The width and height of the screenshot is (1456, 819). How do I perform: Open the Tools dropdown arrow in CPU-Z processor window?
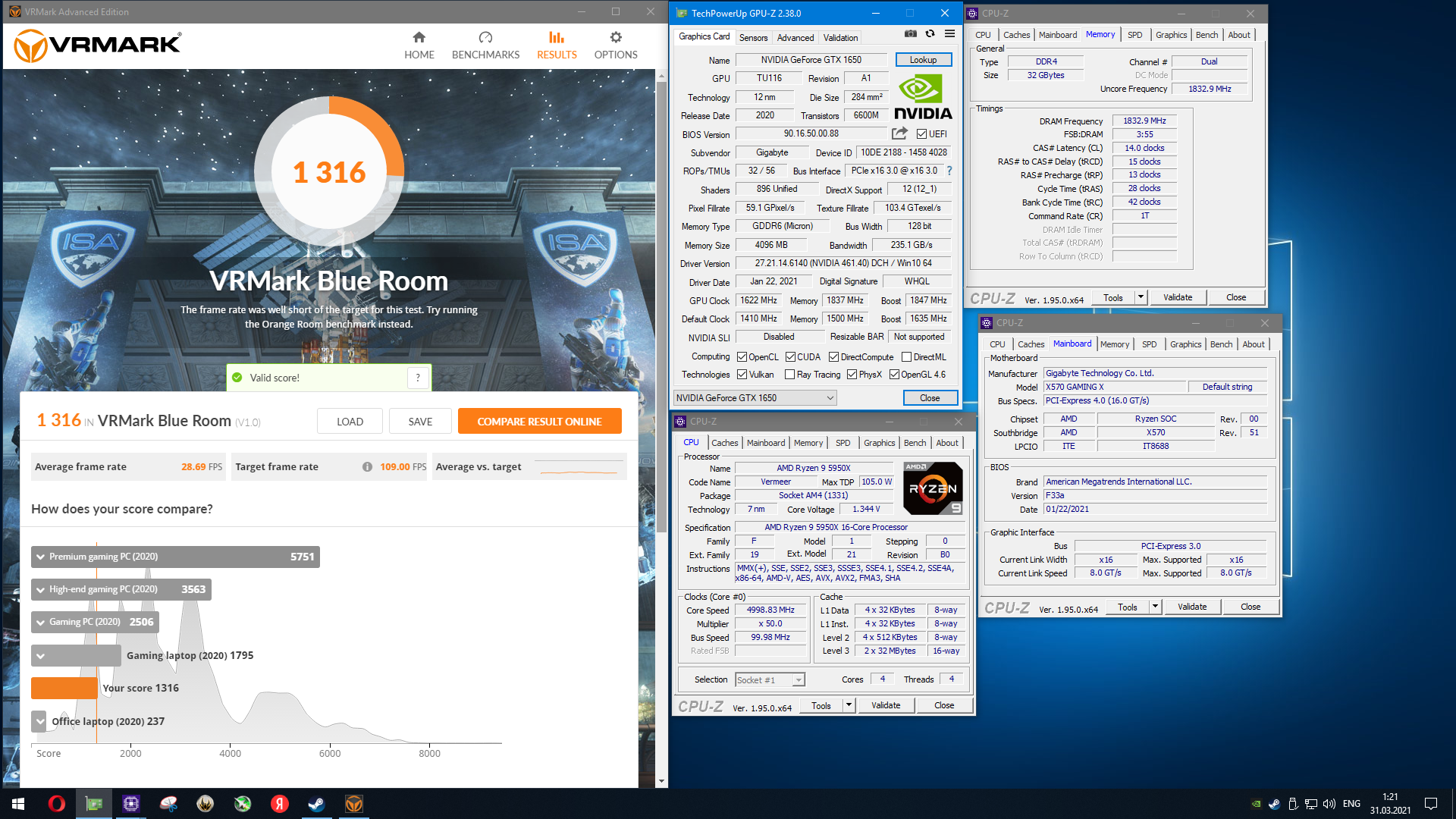point(849,705)
